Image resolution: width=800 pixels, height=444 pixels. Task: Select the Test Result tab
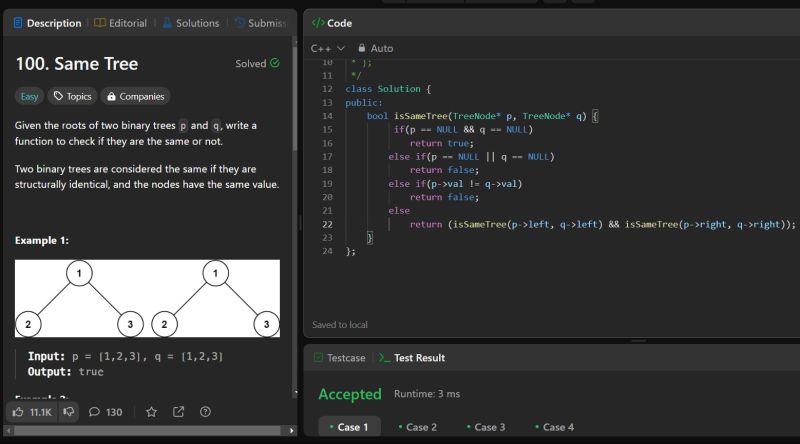[412, 358]
